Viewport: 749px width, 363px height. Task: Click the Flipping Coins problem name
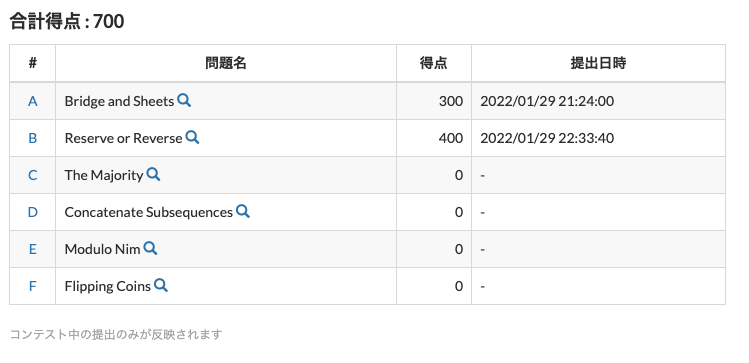(x=107, y=286)
